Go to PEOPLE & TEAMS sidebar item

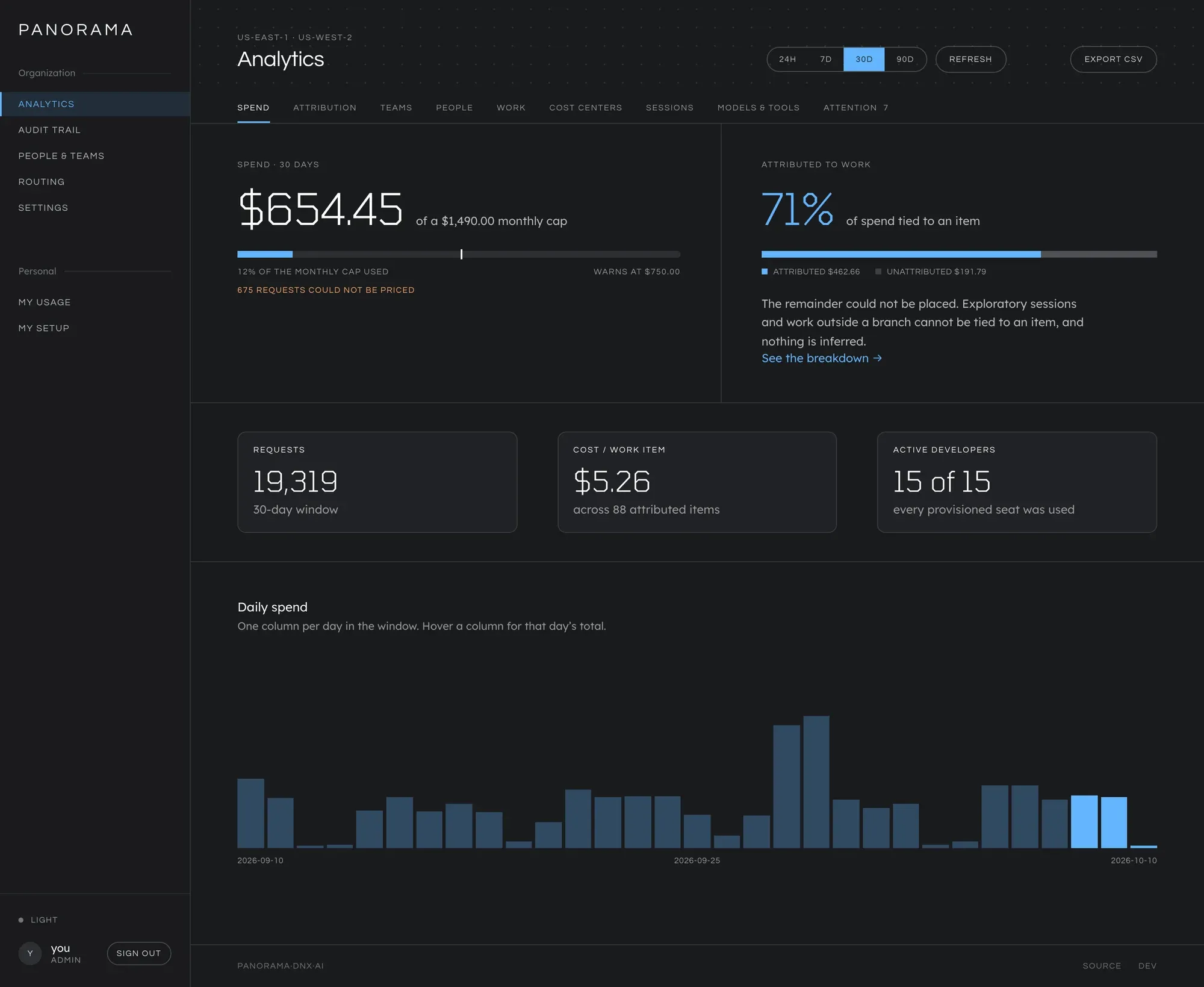tap(95, 156)
